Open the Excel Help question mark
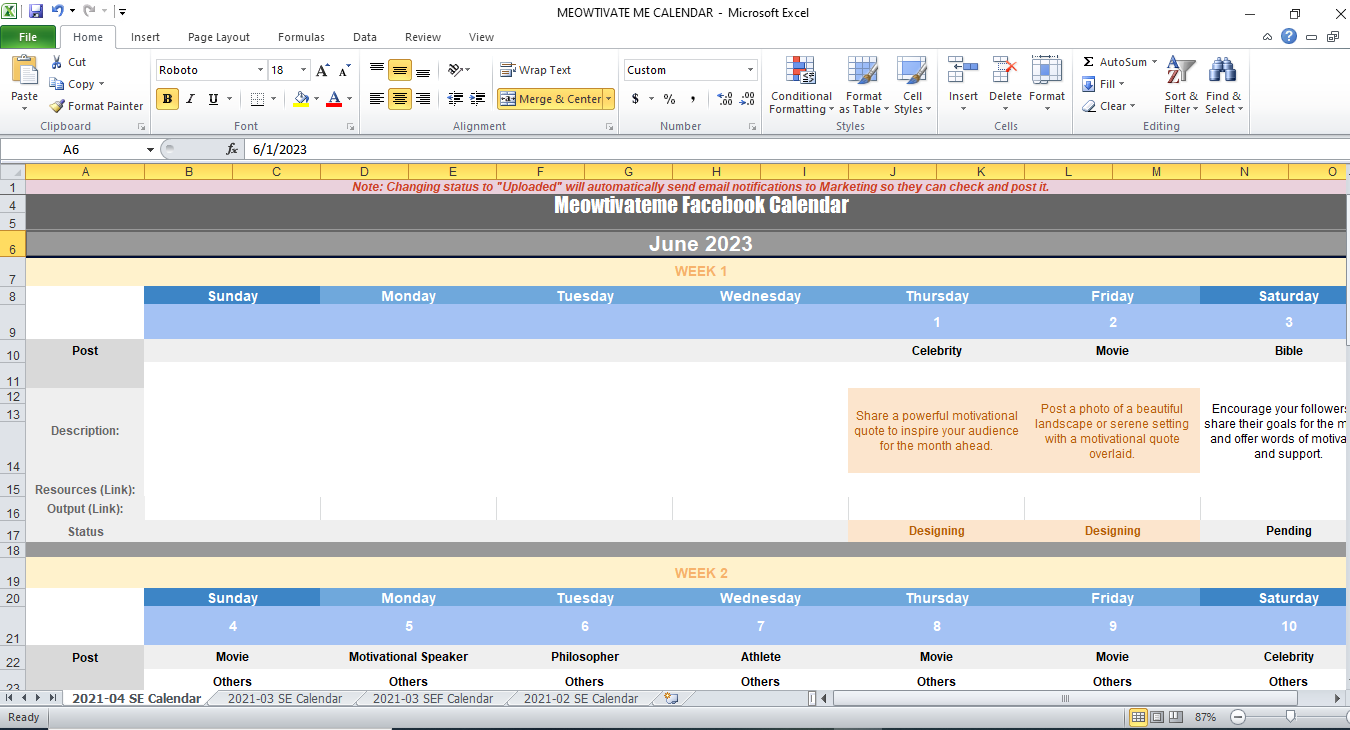The image size is (1350, 730). pos(1289,37)
